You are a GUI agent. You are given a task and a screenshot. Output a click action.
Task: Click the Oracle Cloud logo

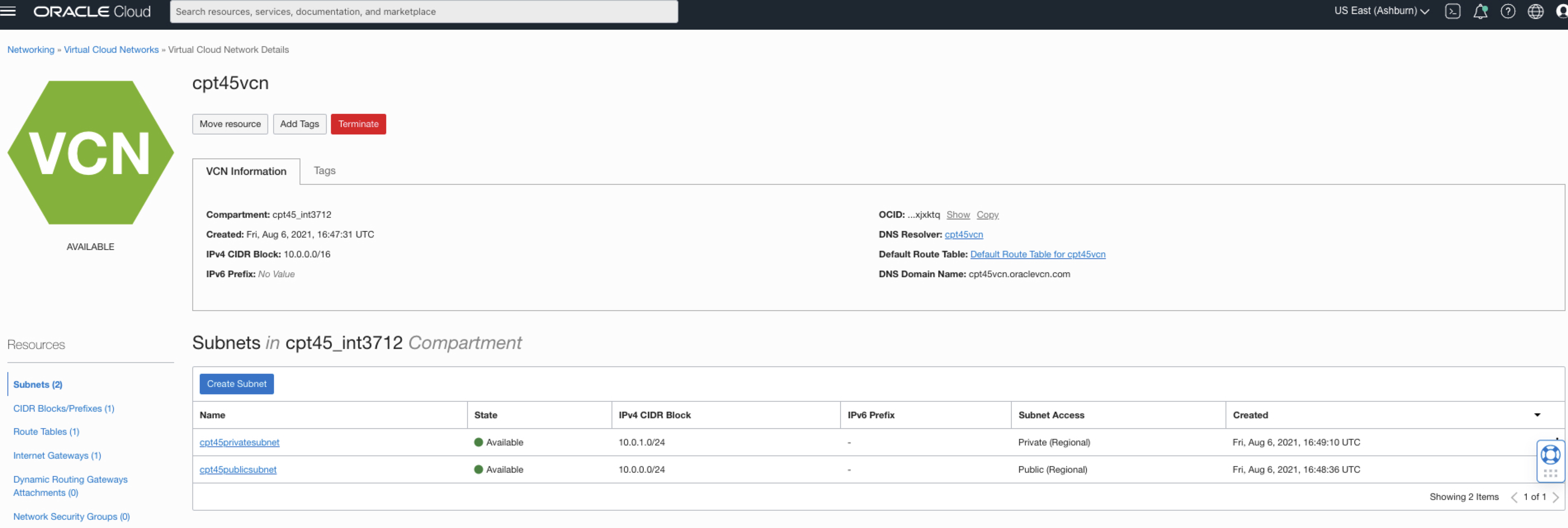[92, 11]
